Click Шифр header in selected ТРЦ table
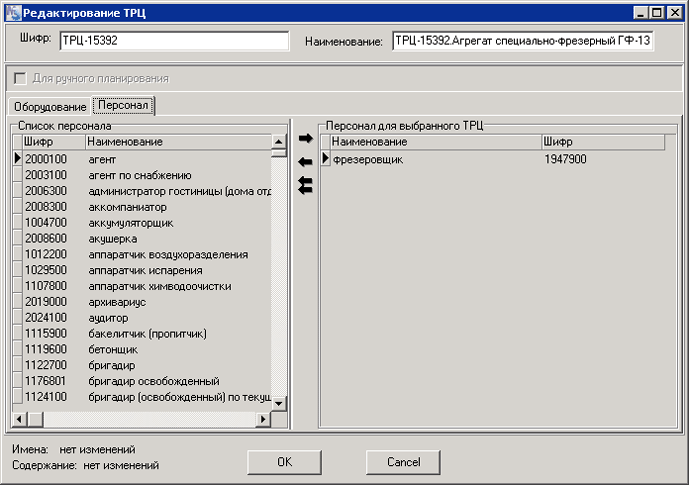Viewport: 689px width, 485px height. pyautogui.click(x=603, y=142)
